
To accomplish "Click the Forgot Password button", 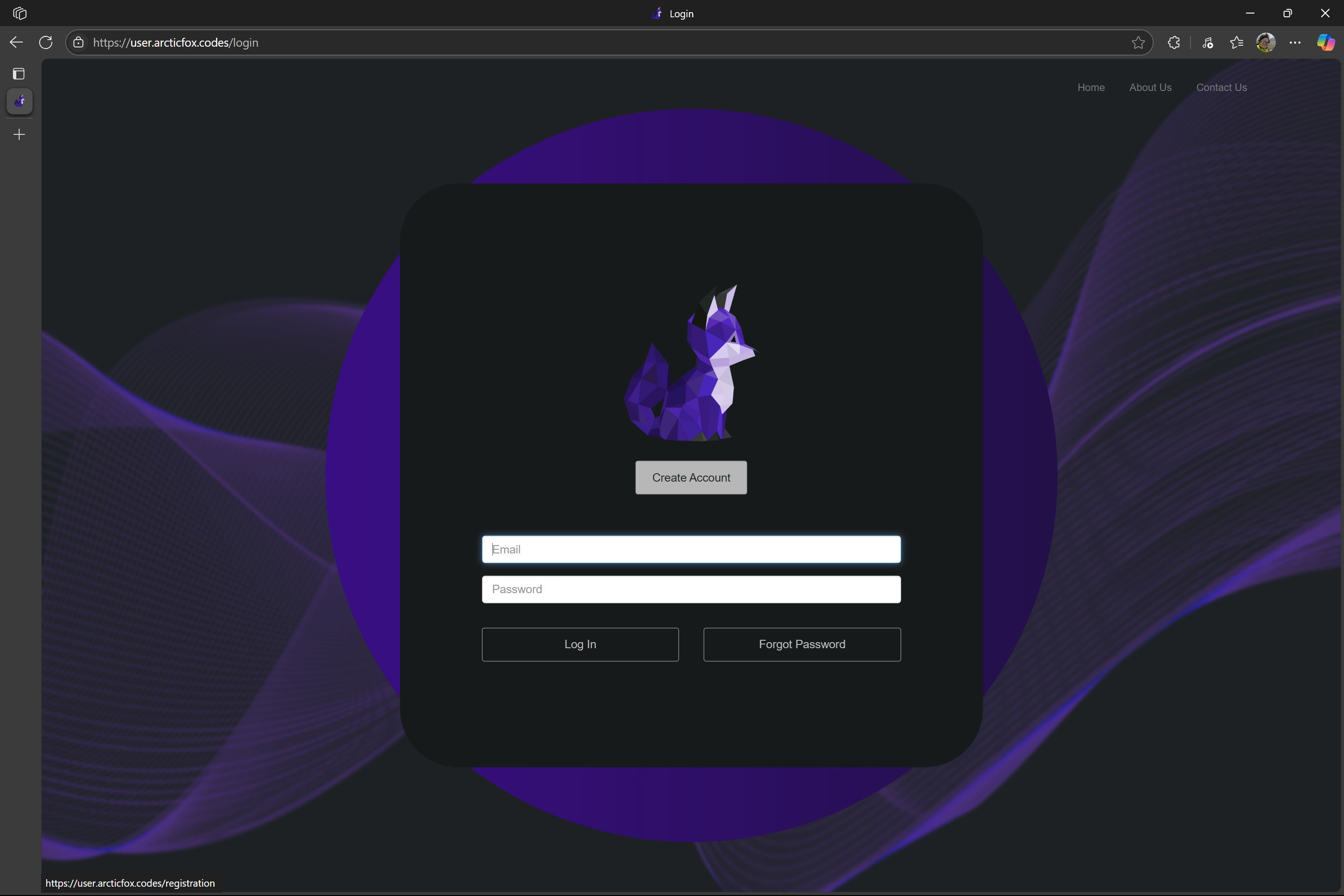I will (x=802, y=644).
